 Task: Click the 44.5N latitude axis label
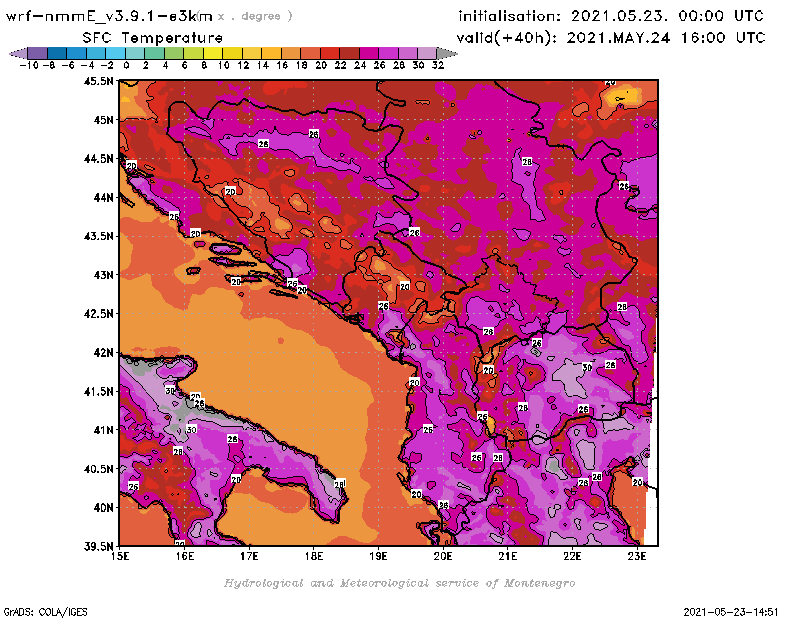pos(98,159)
